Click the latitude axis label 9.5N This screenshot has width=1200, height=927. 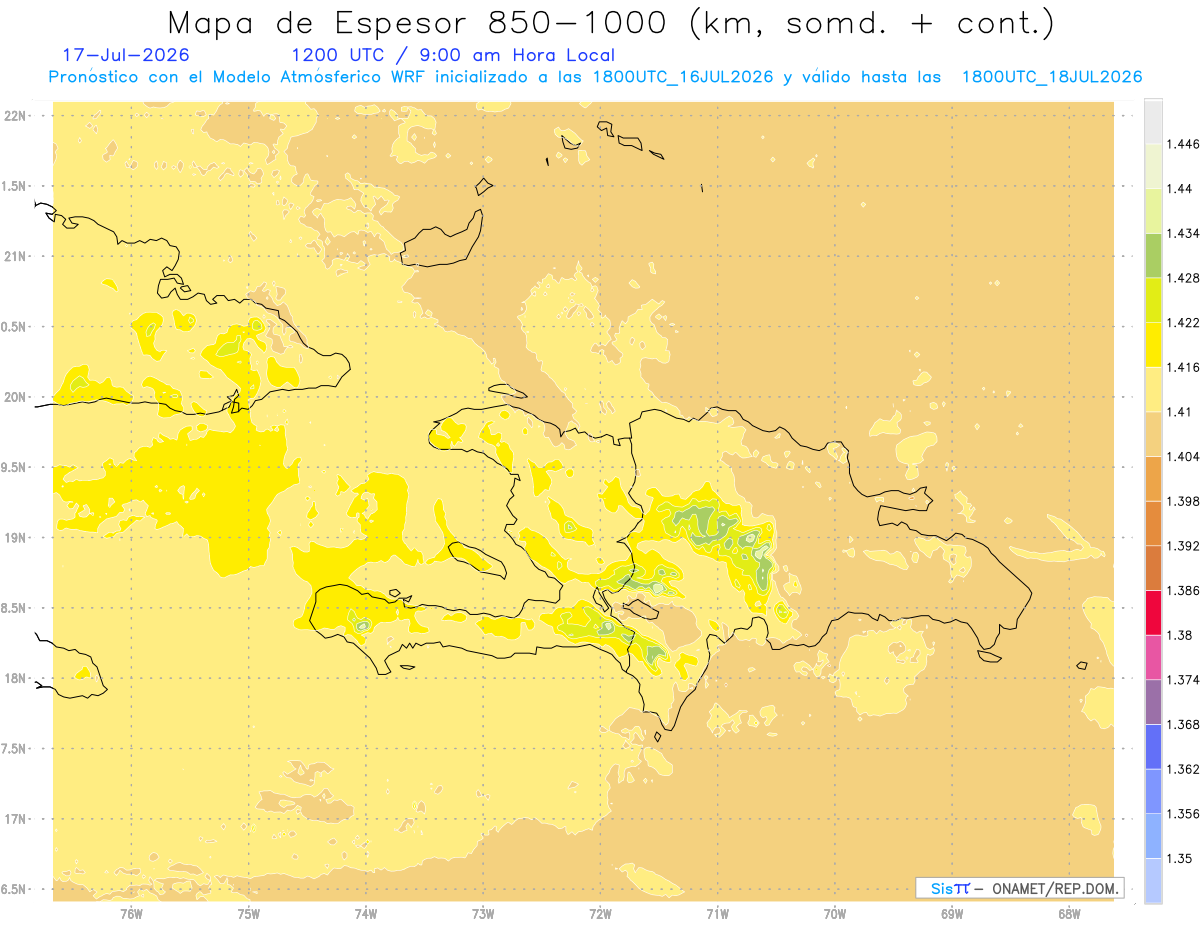pyautogui.click(x=14, y=467)
